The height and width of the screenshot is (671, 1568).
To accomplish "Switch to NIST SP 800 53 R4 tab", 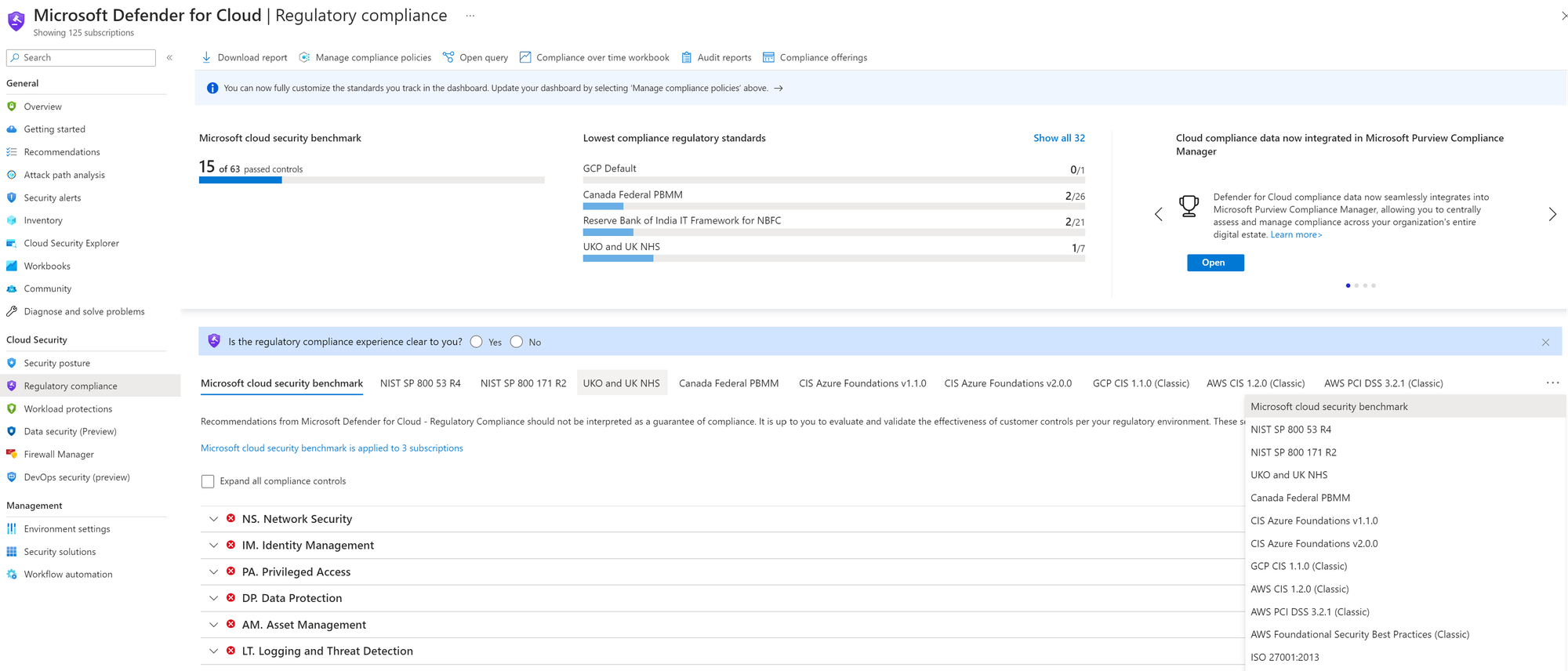I will click(x=420, y=383).
